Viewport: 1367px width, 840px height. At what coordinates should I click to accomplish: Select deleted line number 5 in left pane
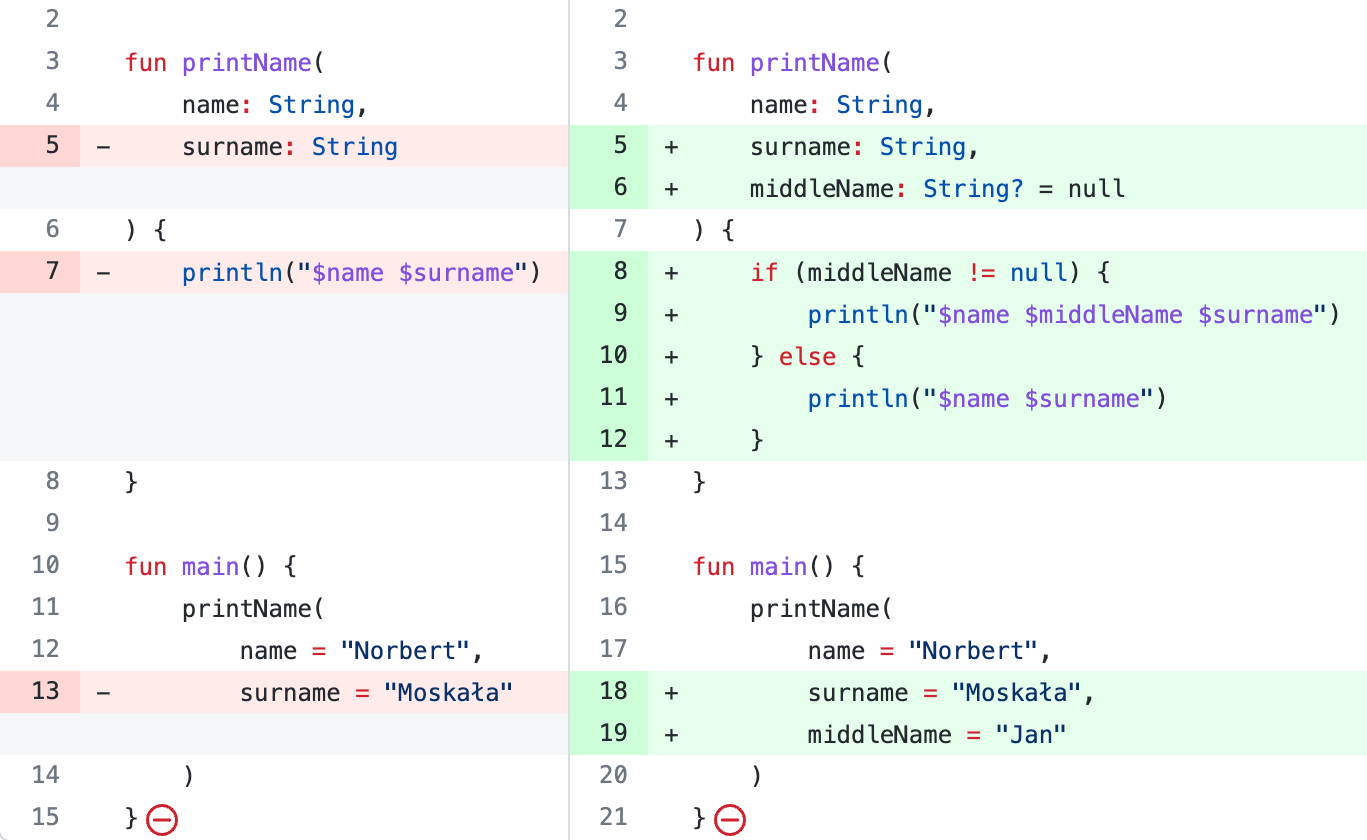pyautogui.click(x=52, y=147)
